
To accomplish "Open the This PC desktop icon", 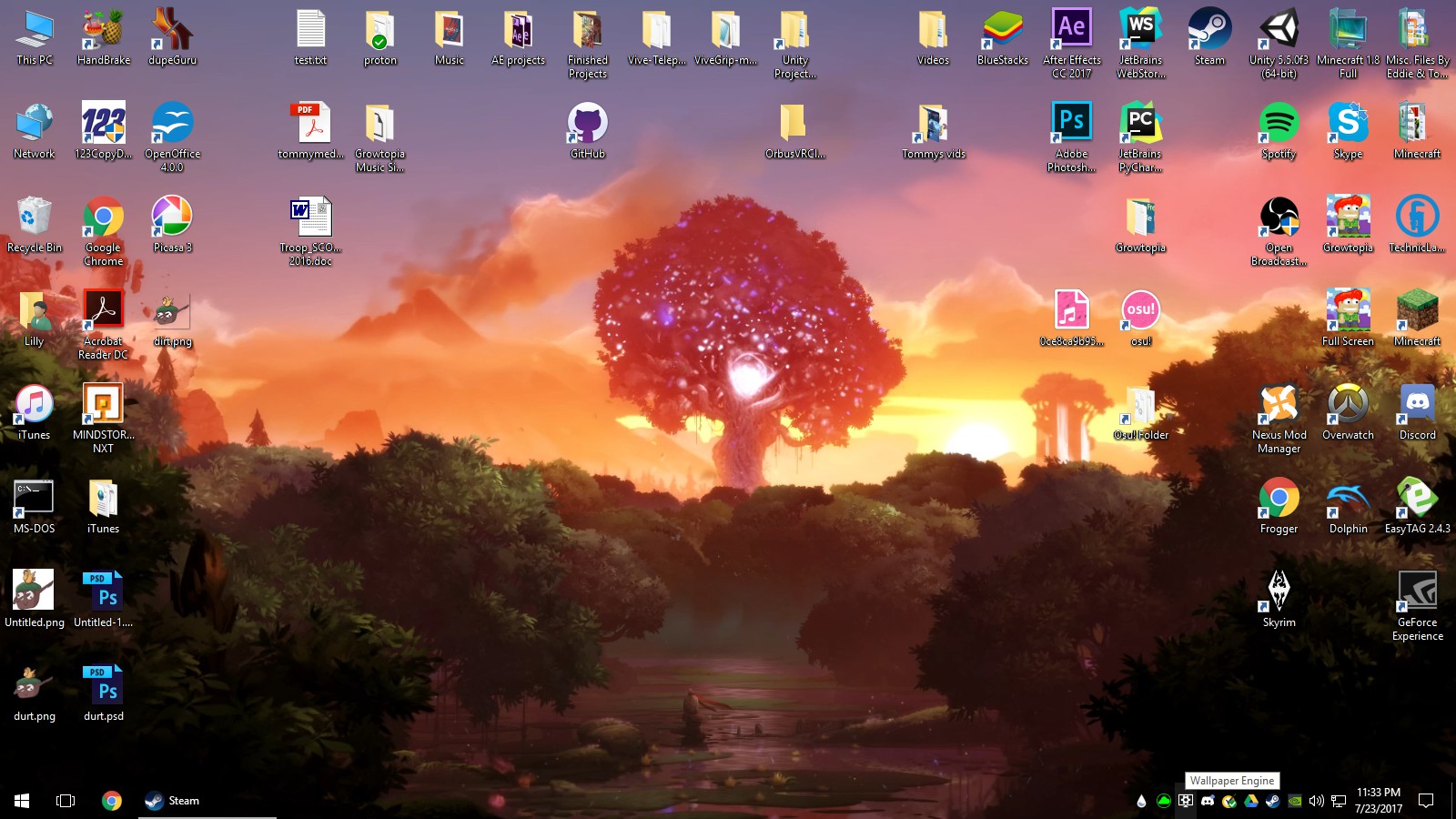I will (x=35, y=37).
